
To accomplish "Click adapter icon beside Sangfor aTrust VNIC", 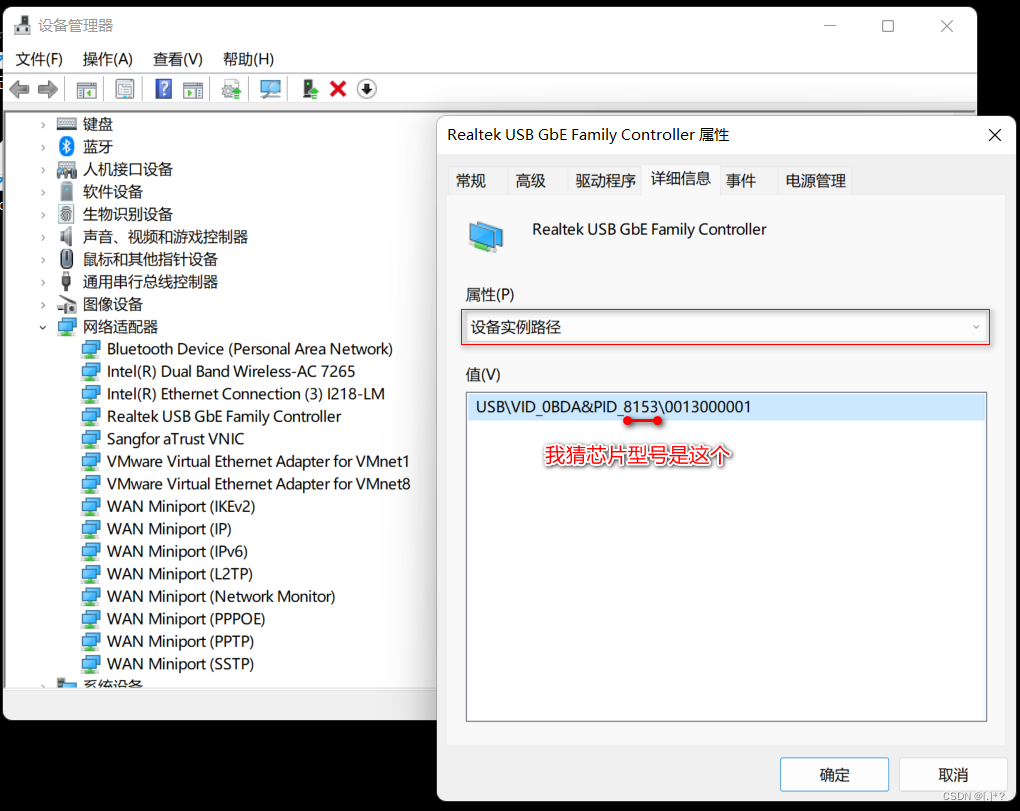I will click(x=90, y=439).
